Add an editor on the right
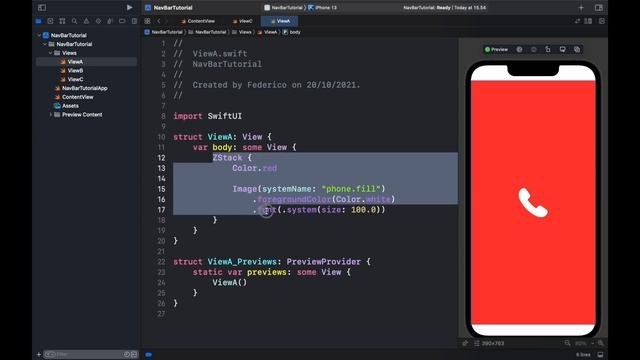Viewport: 640px width, 360px height. click(x=602, y=21)
